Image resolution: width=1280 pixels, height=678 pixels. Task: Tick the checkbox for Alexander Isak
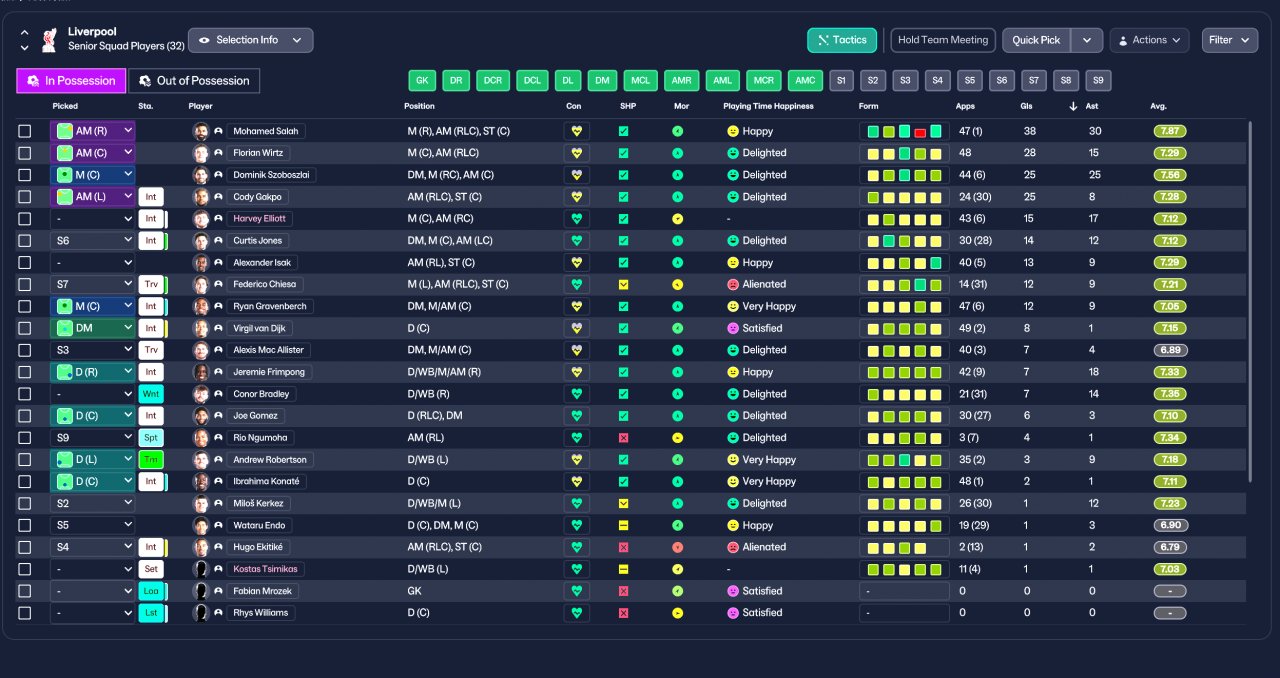click(x=25, y=263)
